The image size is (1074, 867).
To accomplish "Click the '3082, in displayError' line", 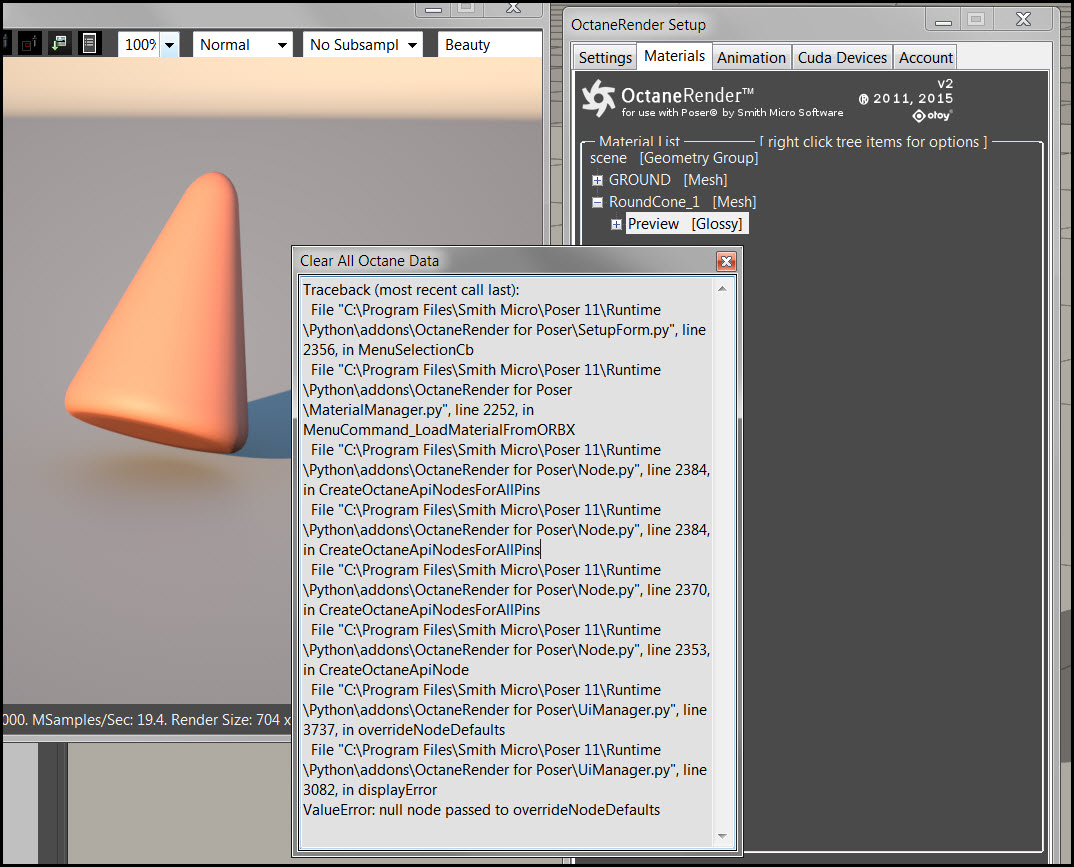I will (370, 790).
